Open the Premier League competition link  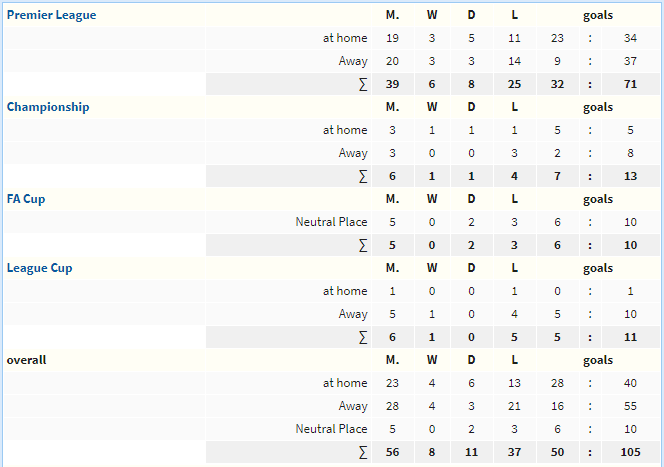(51, 15)
